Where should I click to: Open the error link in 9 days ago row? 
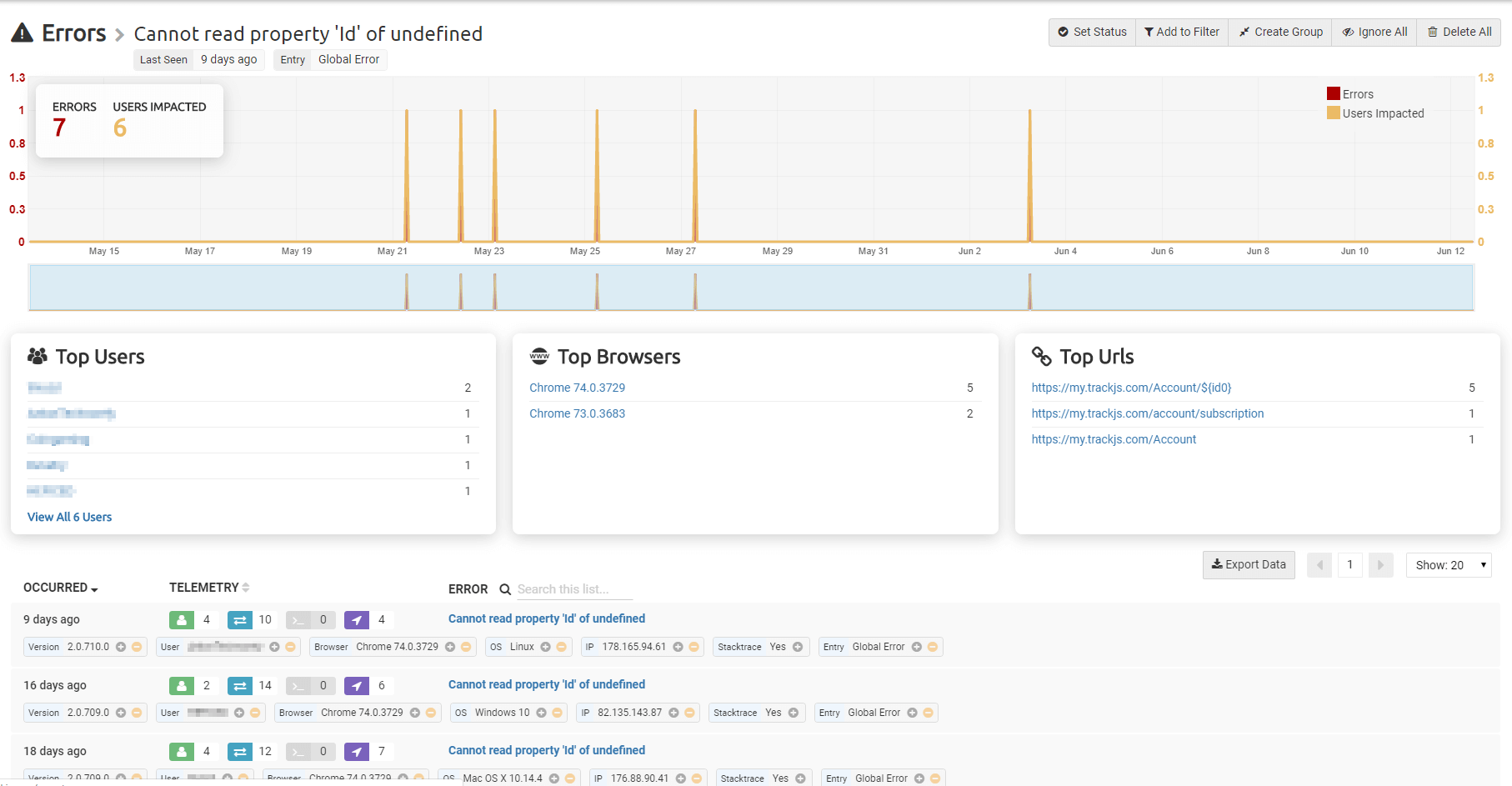point(547,618)
